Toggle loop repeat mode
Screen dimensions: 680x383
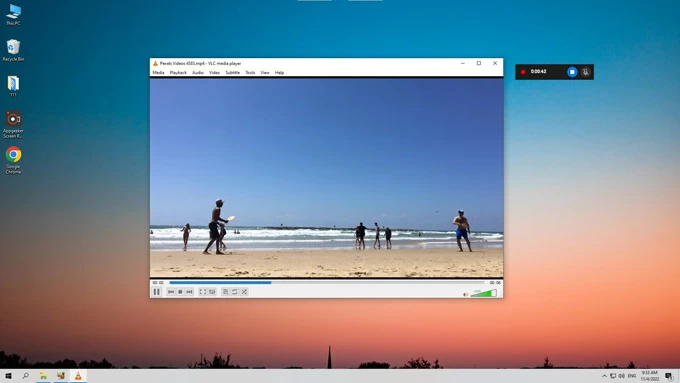point(235,292)
